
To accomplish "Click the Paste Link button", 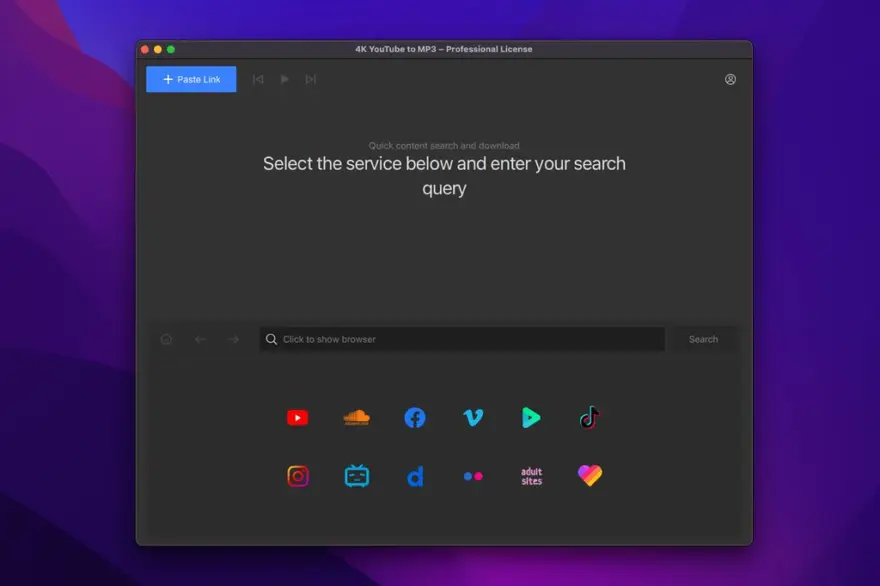I will (x=191, y=79).
